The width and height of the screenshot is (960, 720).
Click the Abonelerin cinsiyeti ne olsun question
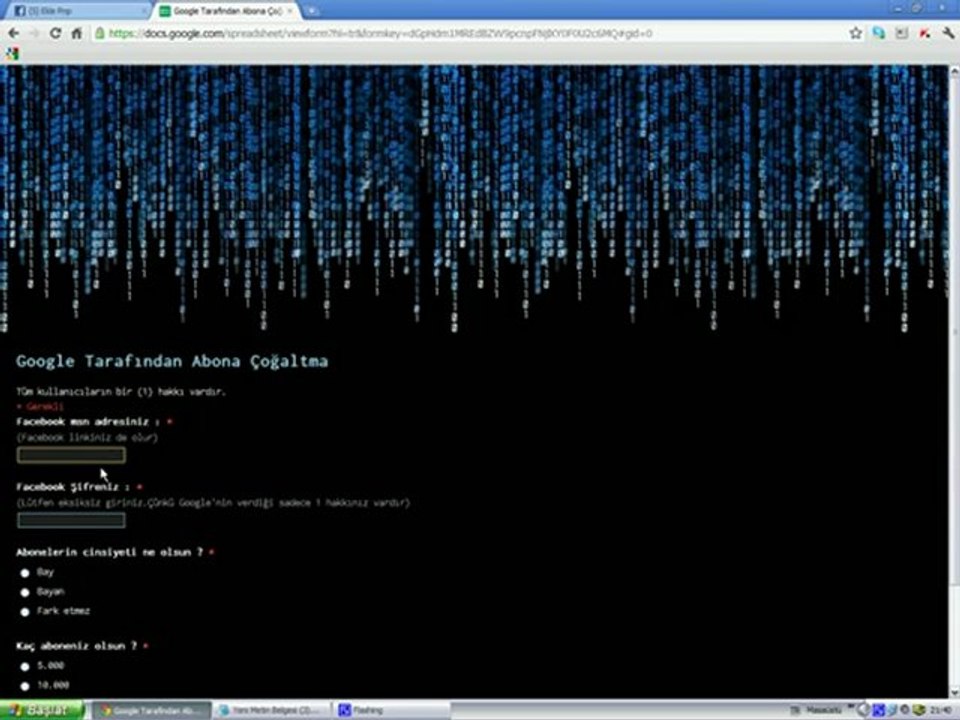pyautogui.click(x=110, y=552)
